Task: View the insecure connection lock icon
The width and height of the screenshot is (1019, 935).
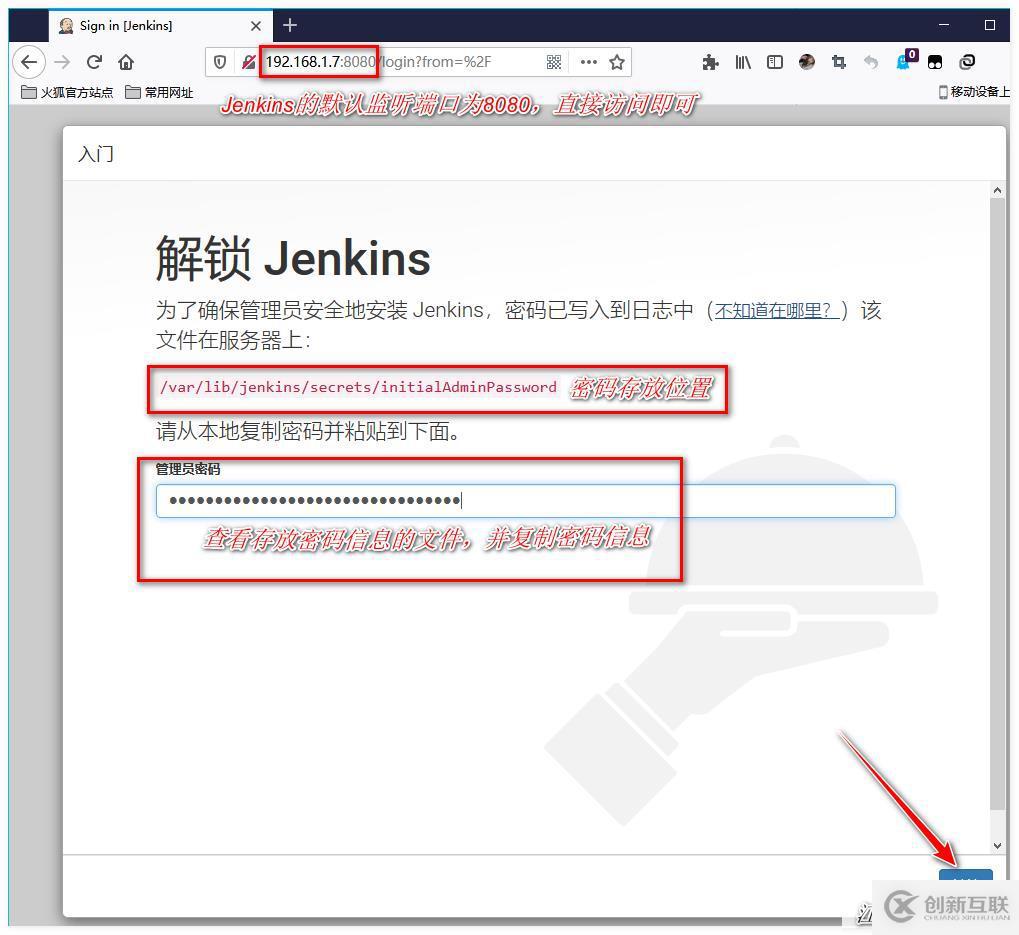Action: point(248,62)
